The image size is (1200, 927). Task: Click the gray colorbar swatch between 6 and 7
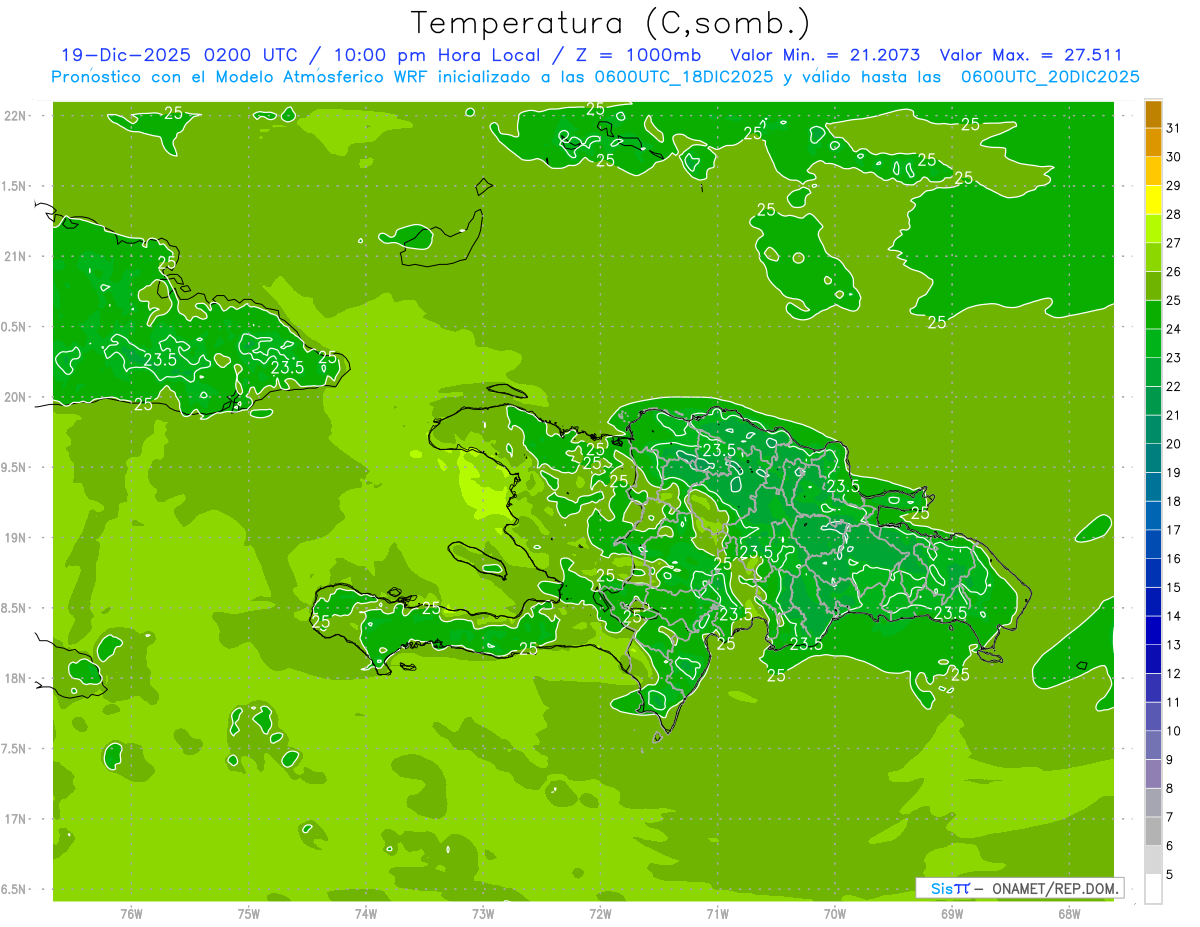click(x=1153, y=831)
